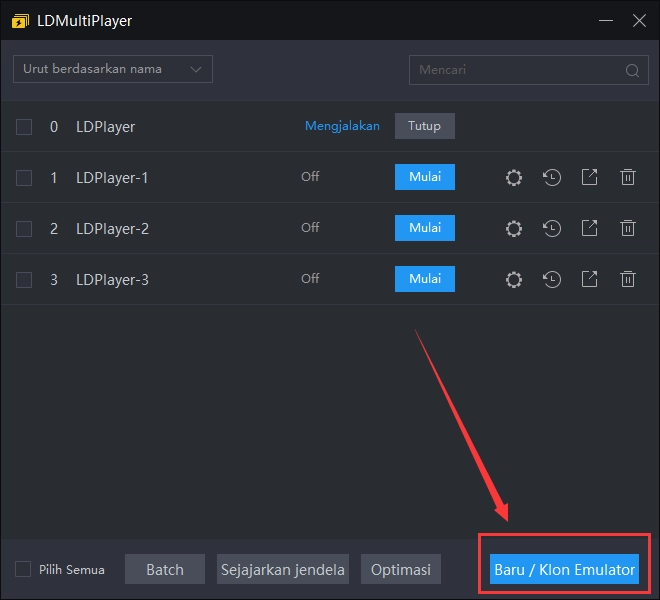The image size is (660, 600).
Task: Tick the checkbox for LDPlayer-3
Action: pyautogui.click(x=24, y=280)
